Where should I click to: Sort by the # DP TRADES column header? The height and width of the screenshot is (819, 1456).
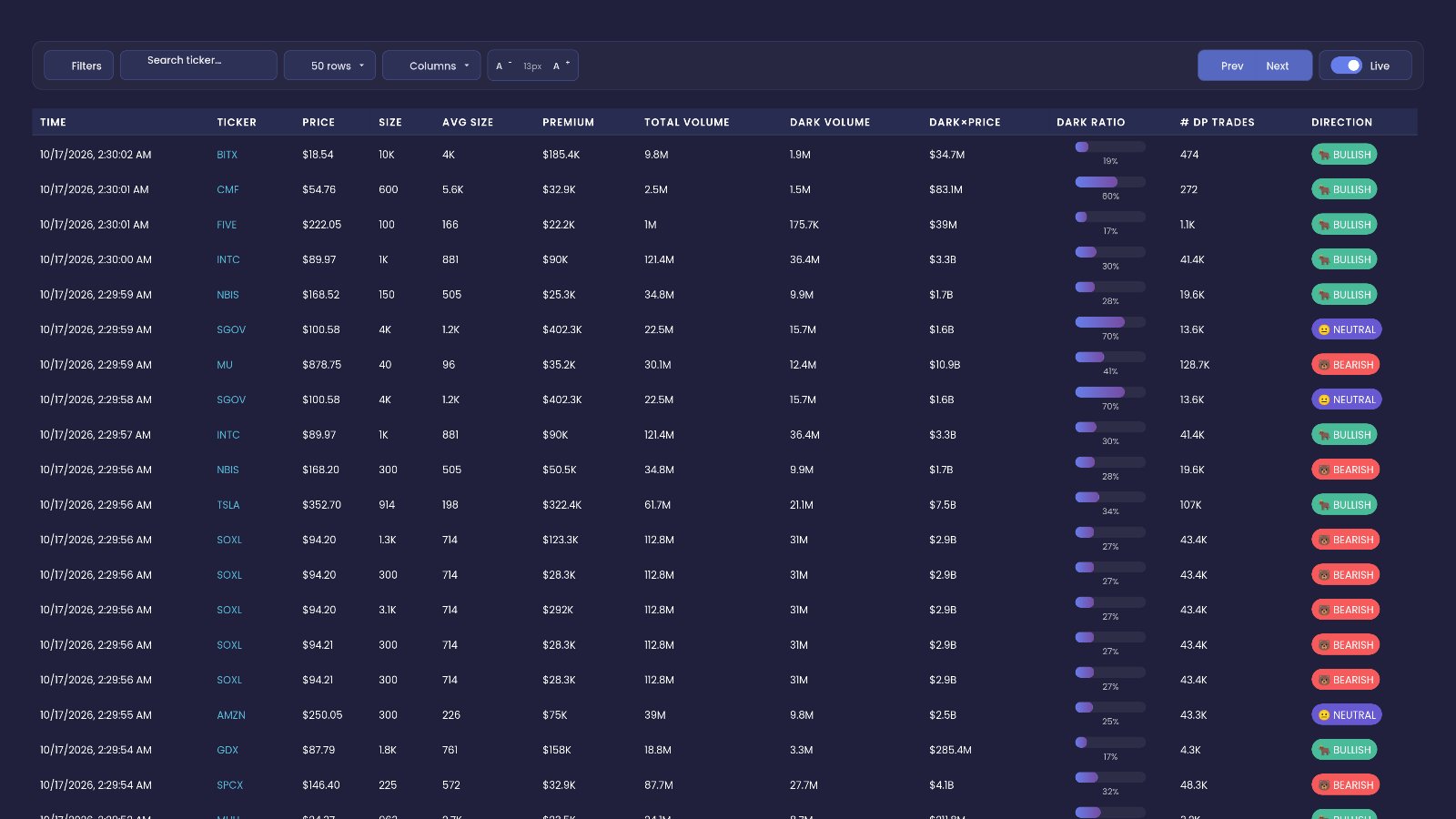tap(1217, 122)
